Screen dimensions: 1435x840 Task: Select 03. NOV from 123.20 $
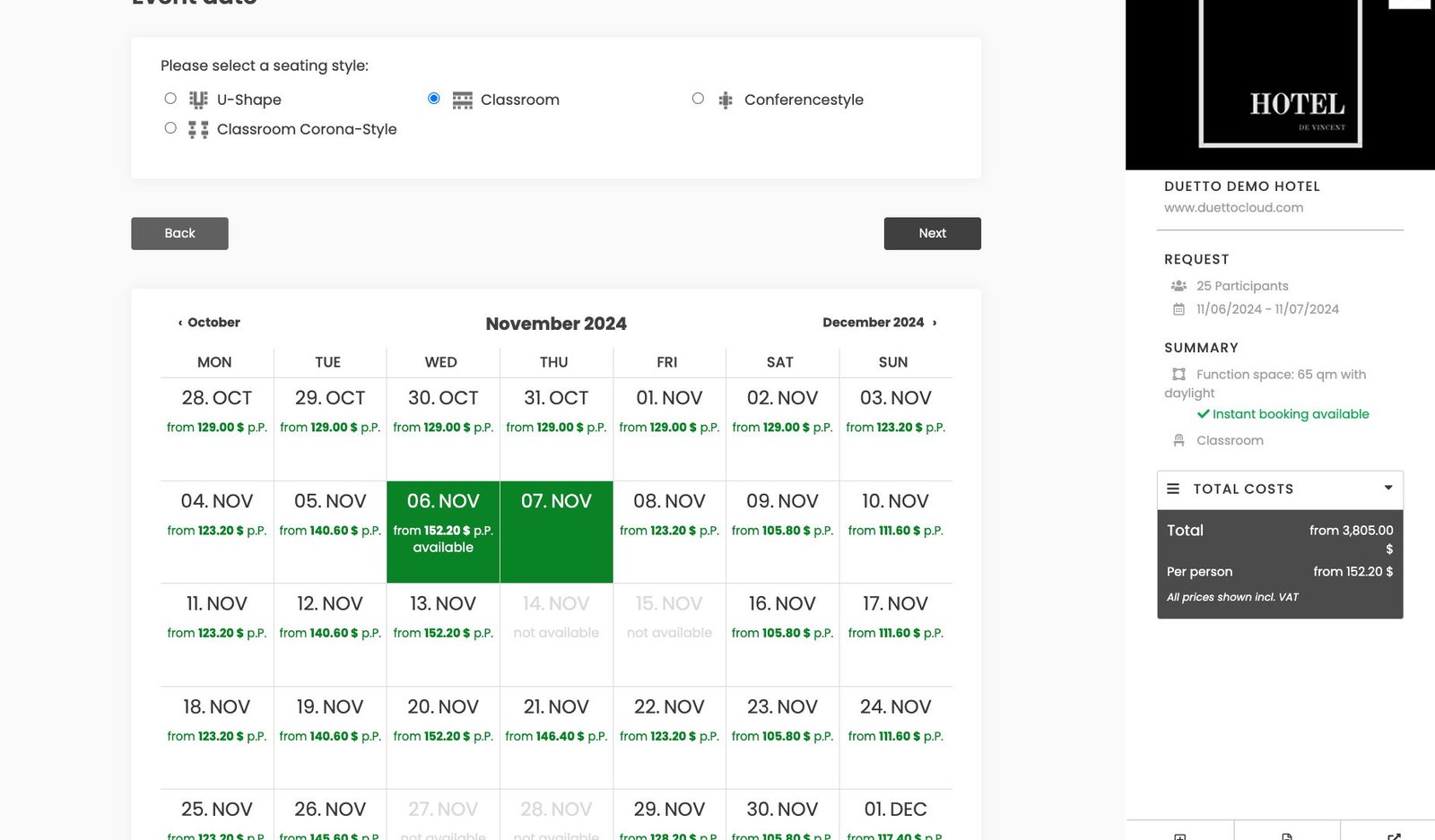point(895,429)
